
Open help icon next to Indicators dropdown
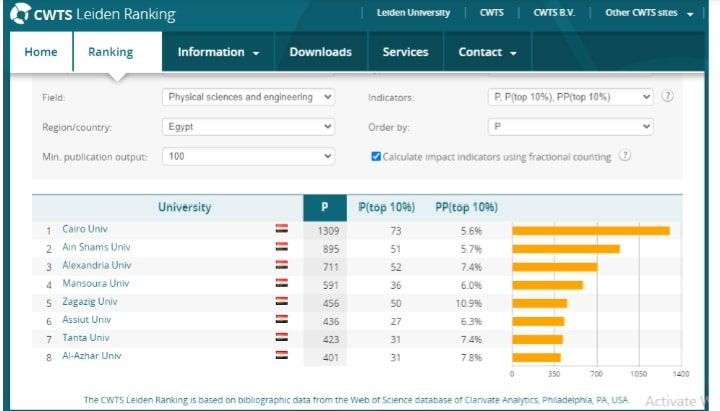(x=667, y=96)
